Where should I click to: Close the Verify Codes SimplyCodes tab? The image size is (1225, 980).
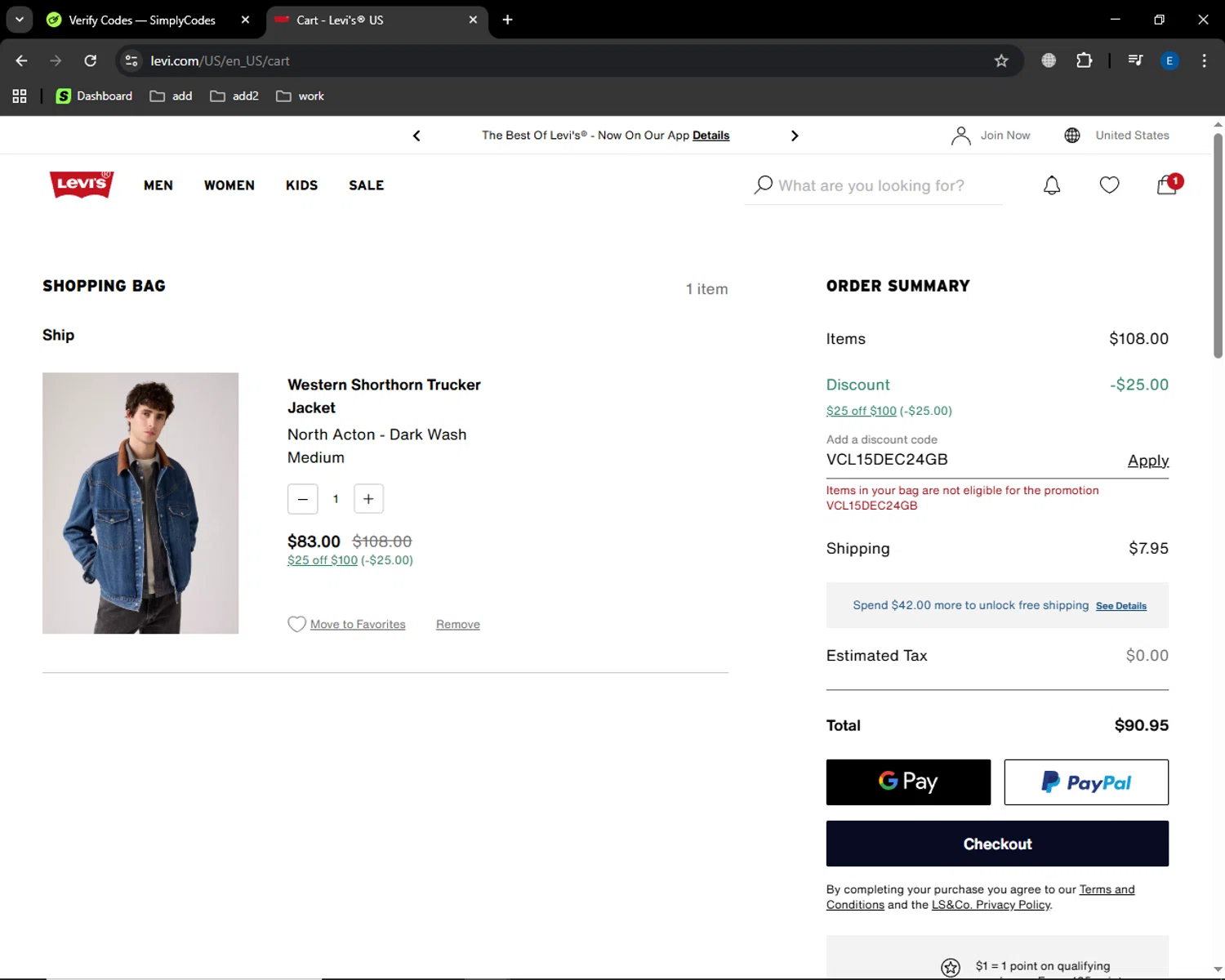245,20
